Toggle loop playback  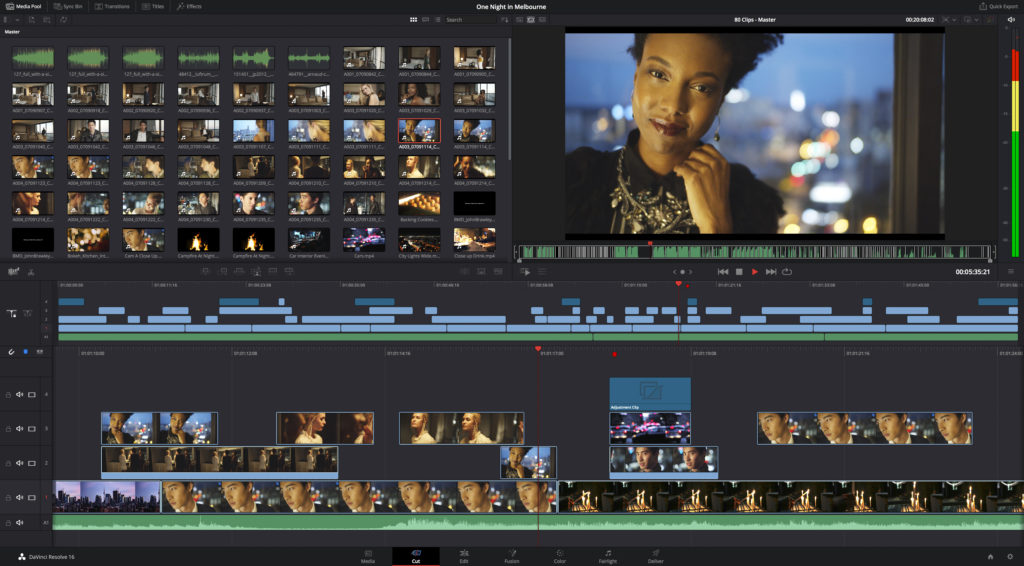click(x=787, y=272)
